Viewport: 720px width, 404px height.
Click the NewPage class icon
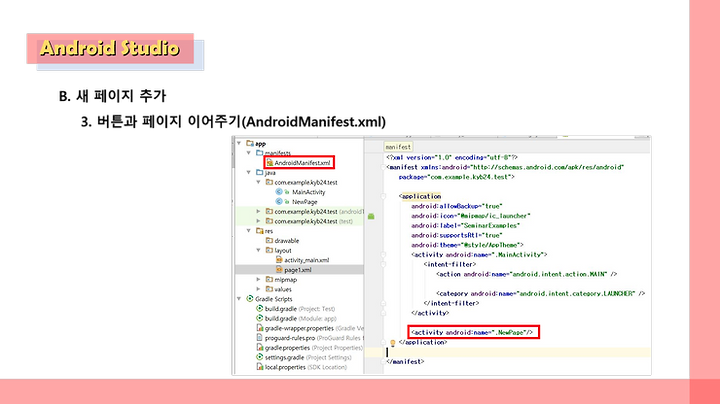(x=279, y=202)
